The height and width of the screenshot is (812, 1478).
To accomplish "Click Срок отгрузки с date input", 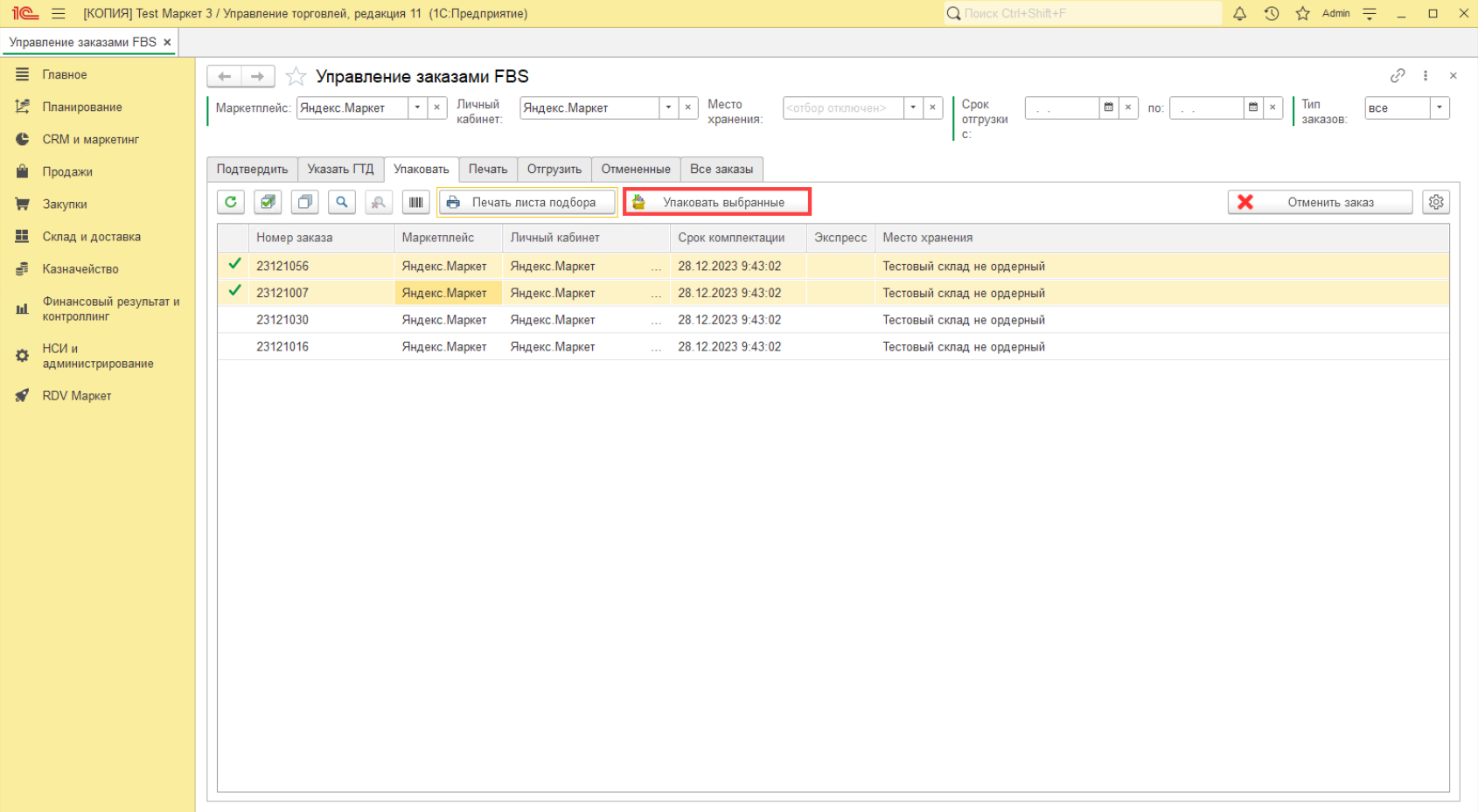I will 1062,108.
